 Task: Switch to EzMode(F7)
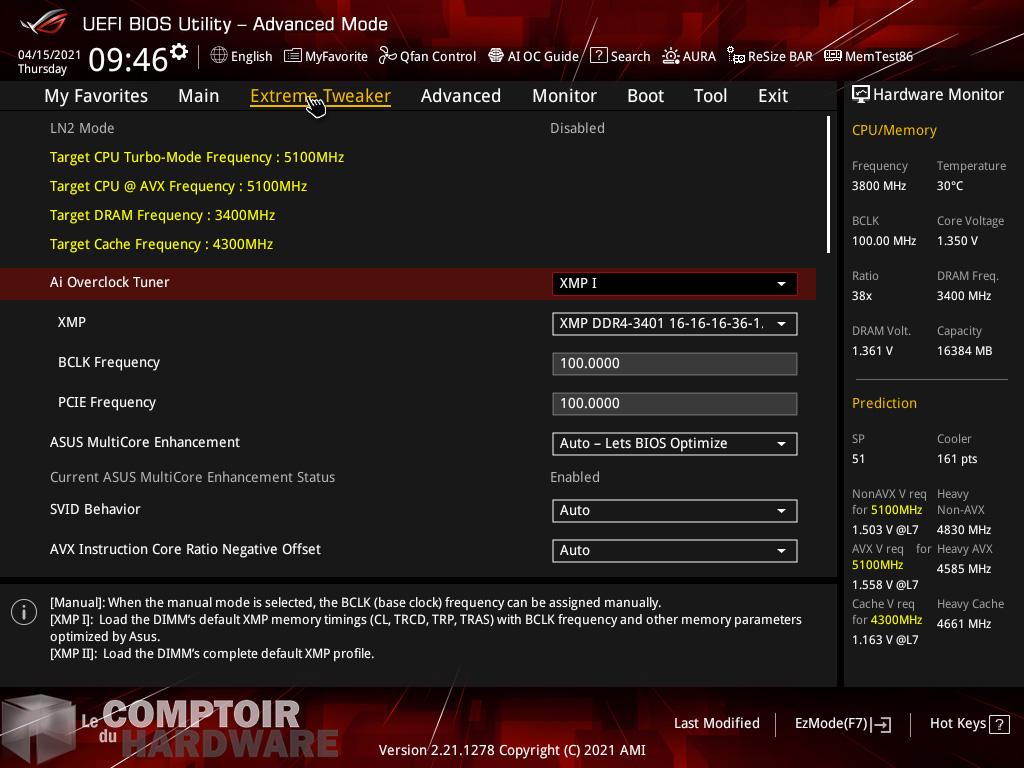pos(842,723)
